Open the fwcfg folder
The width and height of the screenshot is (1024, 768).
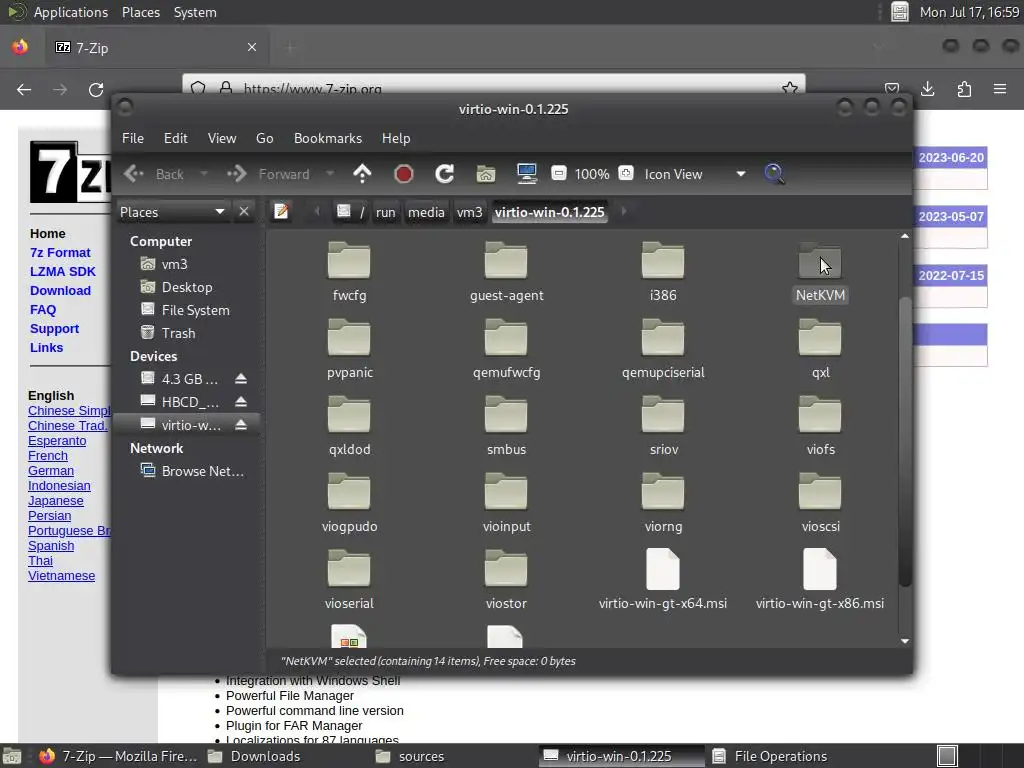(x=349, y=272)
